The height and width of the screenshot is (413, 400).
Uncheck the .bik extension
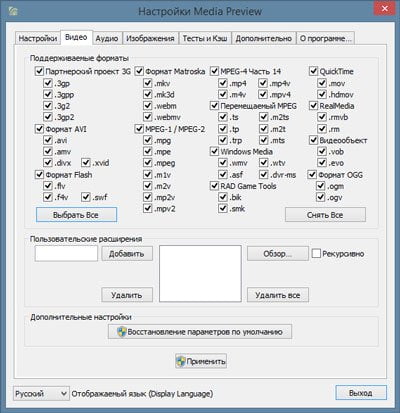click(223, 197)
